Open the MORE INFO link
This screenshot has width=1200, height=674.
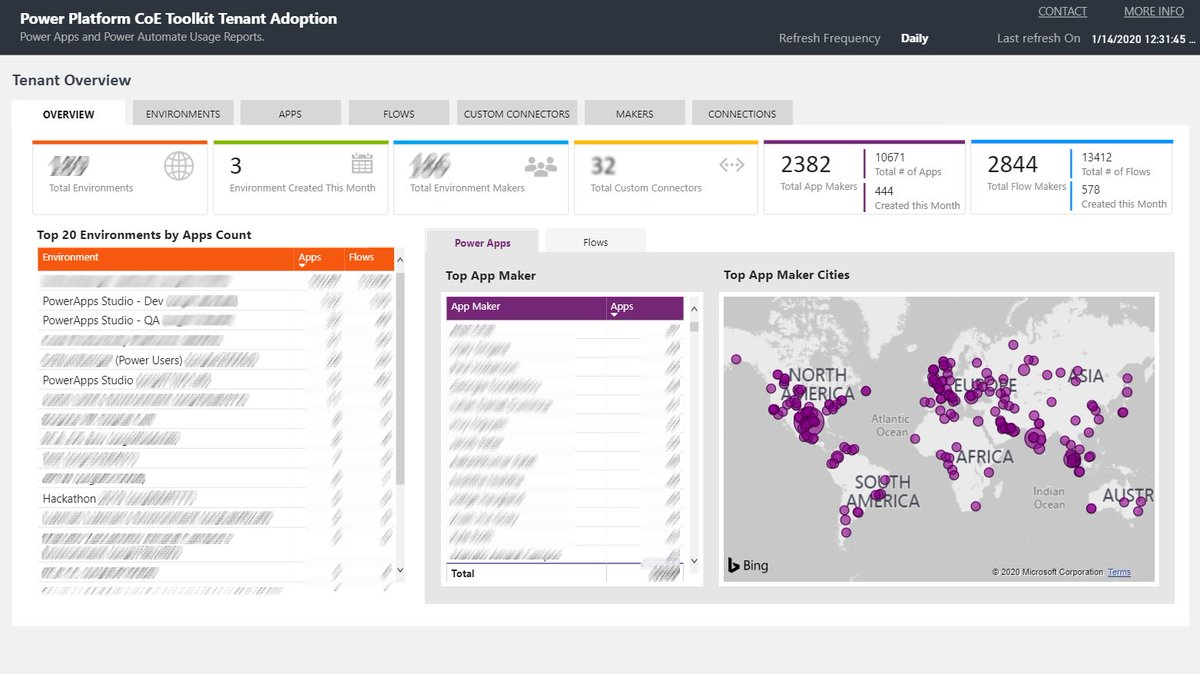1154,12
